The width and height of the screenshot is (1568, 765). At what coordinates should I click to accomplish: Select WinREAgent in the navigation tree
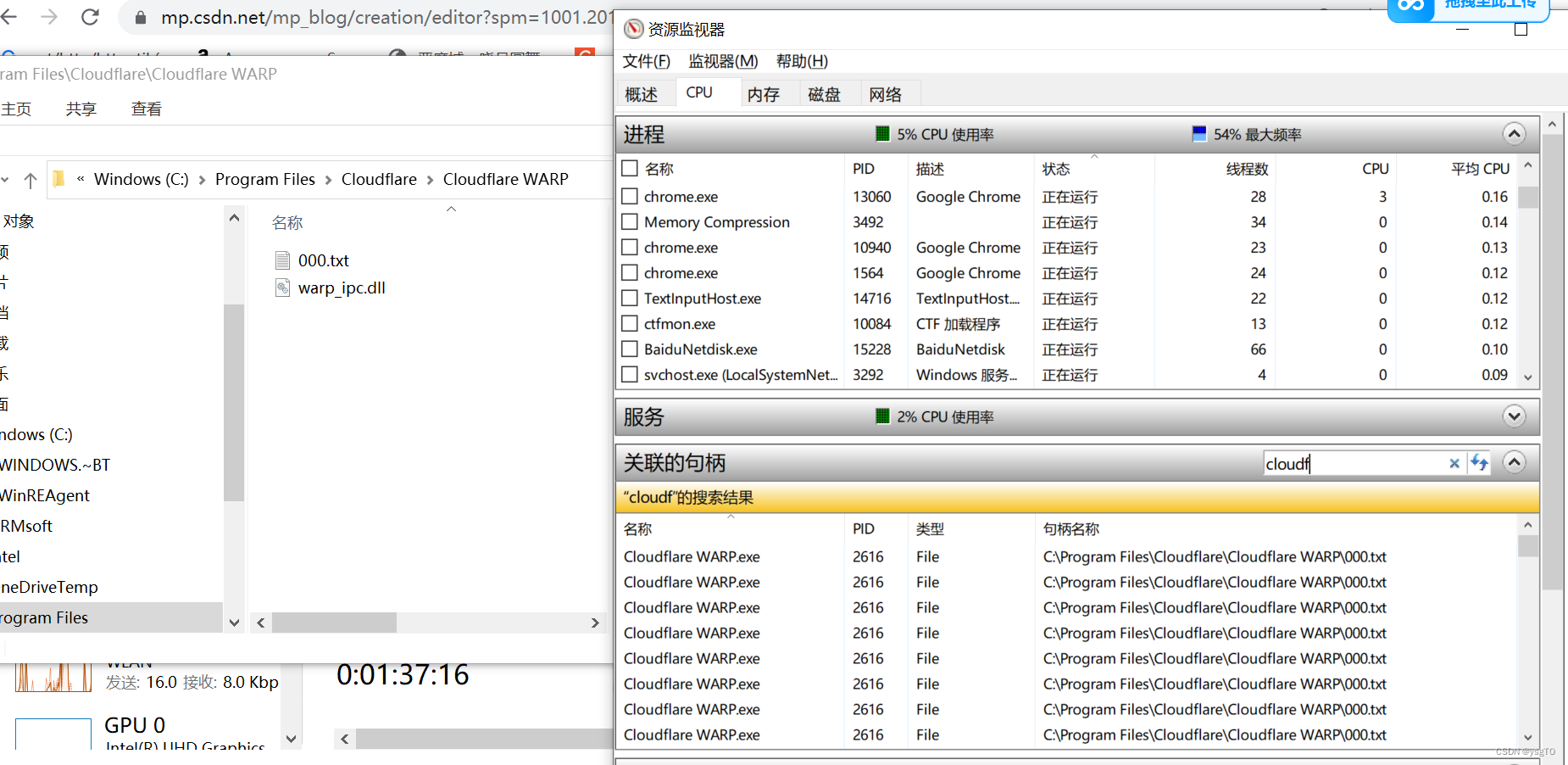pos(45,495)
